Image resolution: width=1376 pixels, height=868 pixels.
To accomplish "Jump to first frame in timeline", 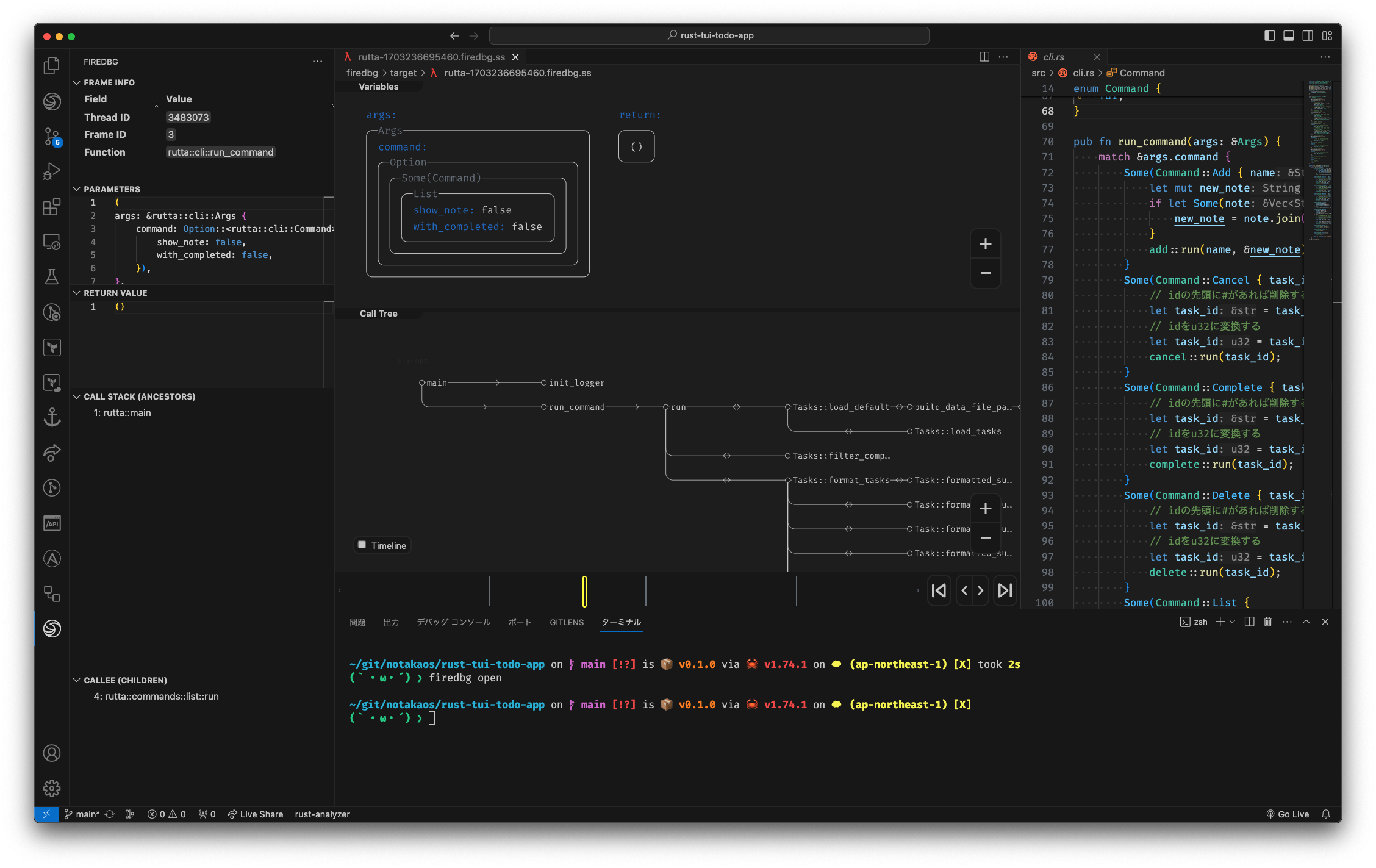I will pos(939,590).
